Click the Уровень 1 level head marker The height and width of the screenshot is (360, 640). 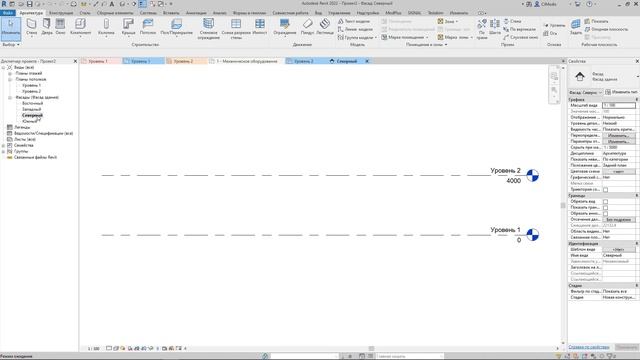coord(532,235)
